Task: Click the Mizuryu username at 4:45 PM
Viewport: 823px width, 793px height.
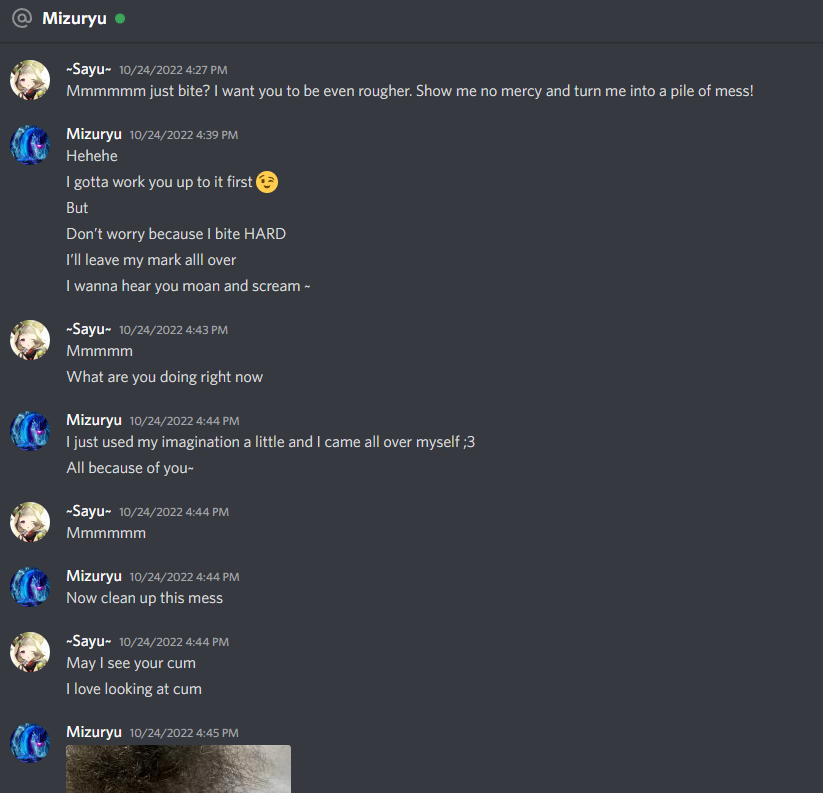Action: tap(94, 732)
